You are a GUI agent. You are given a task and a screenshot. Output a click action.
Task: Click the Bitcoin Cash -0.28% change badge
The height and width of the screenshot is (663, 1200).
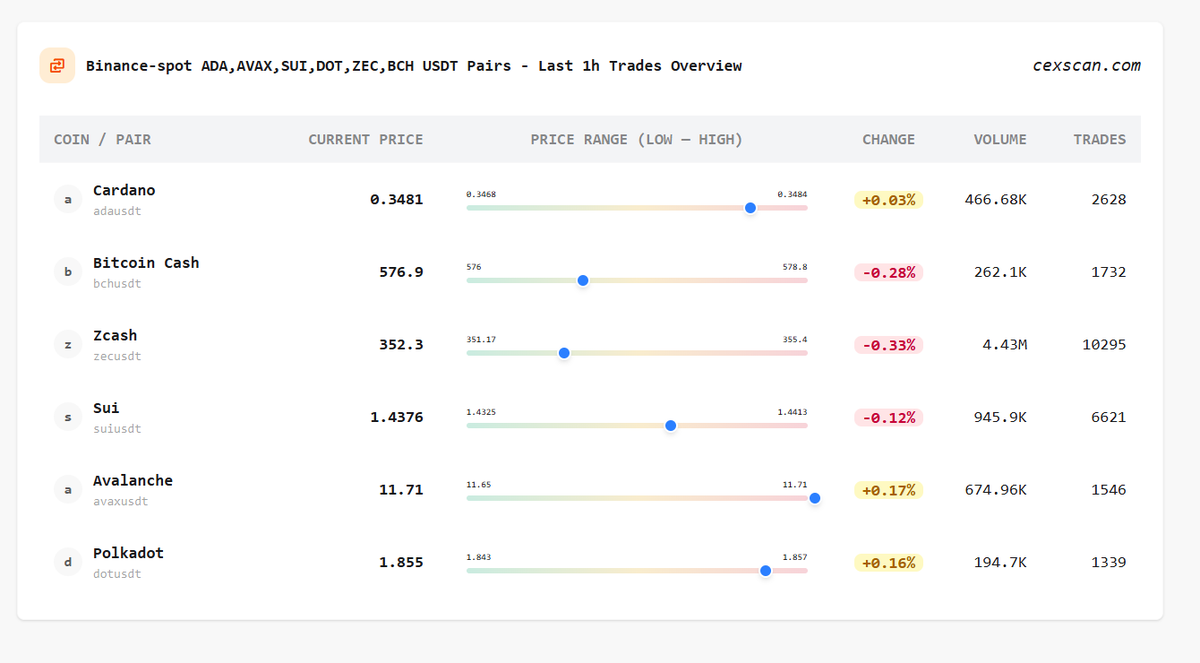[x=888, y=272]
